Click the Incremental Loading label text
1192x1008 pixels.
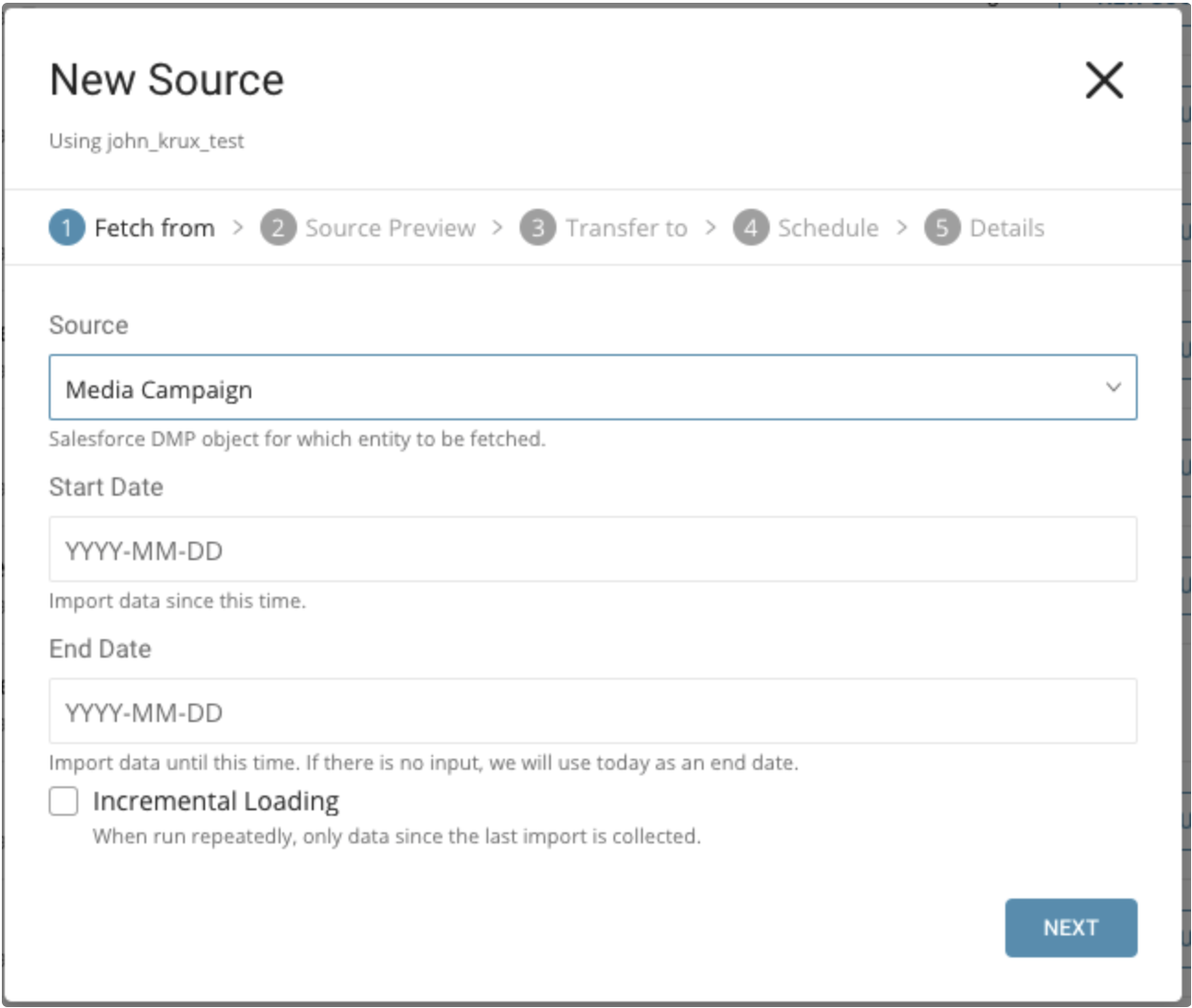[x=216, y=801]
